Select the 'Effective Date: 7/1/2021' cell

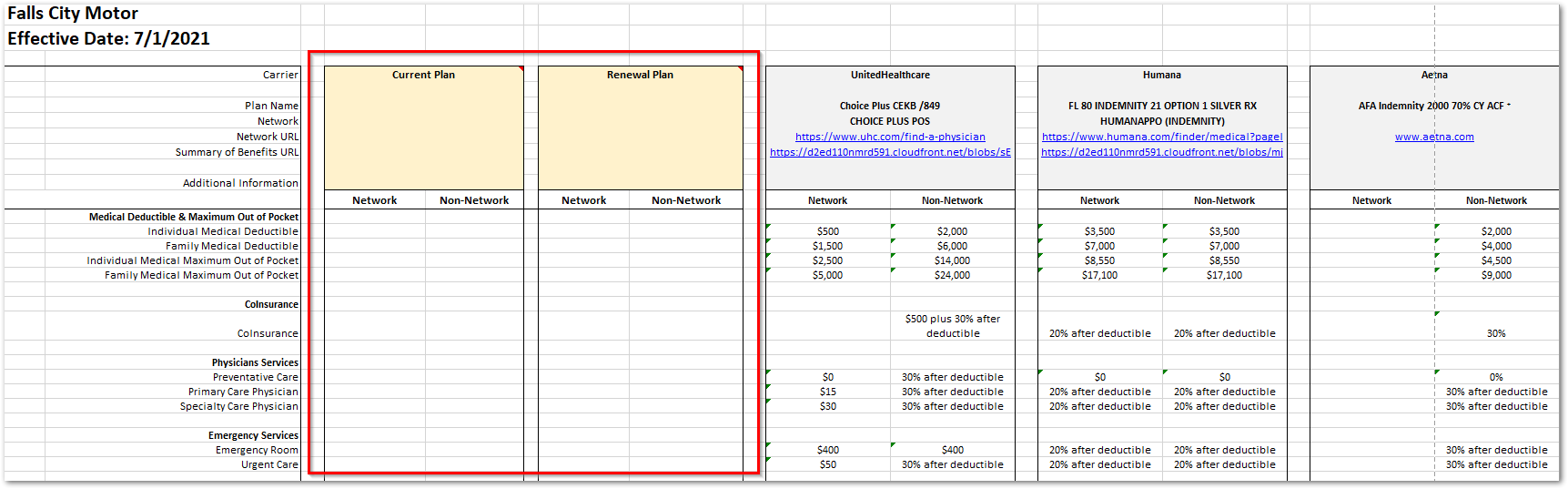(108, 38)
